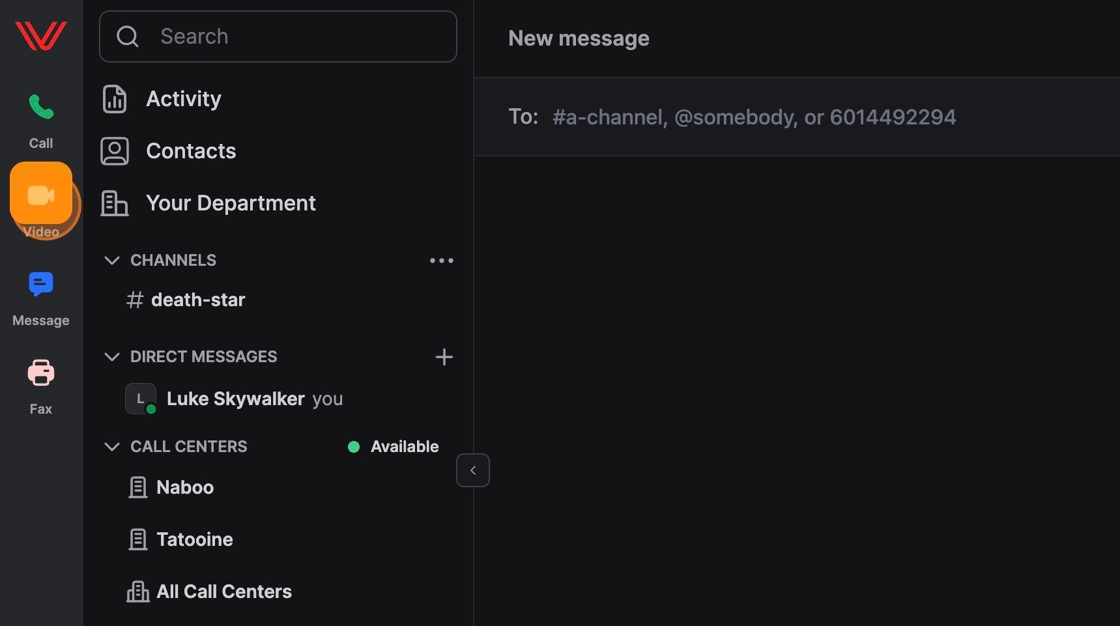Screen dimensions: 1120x626
Task: Open the death-star channel
Action: point(197,300)
